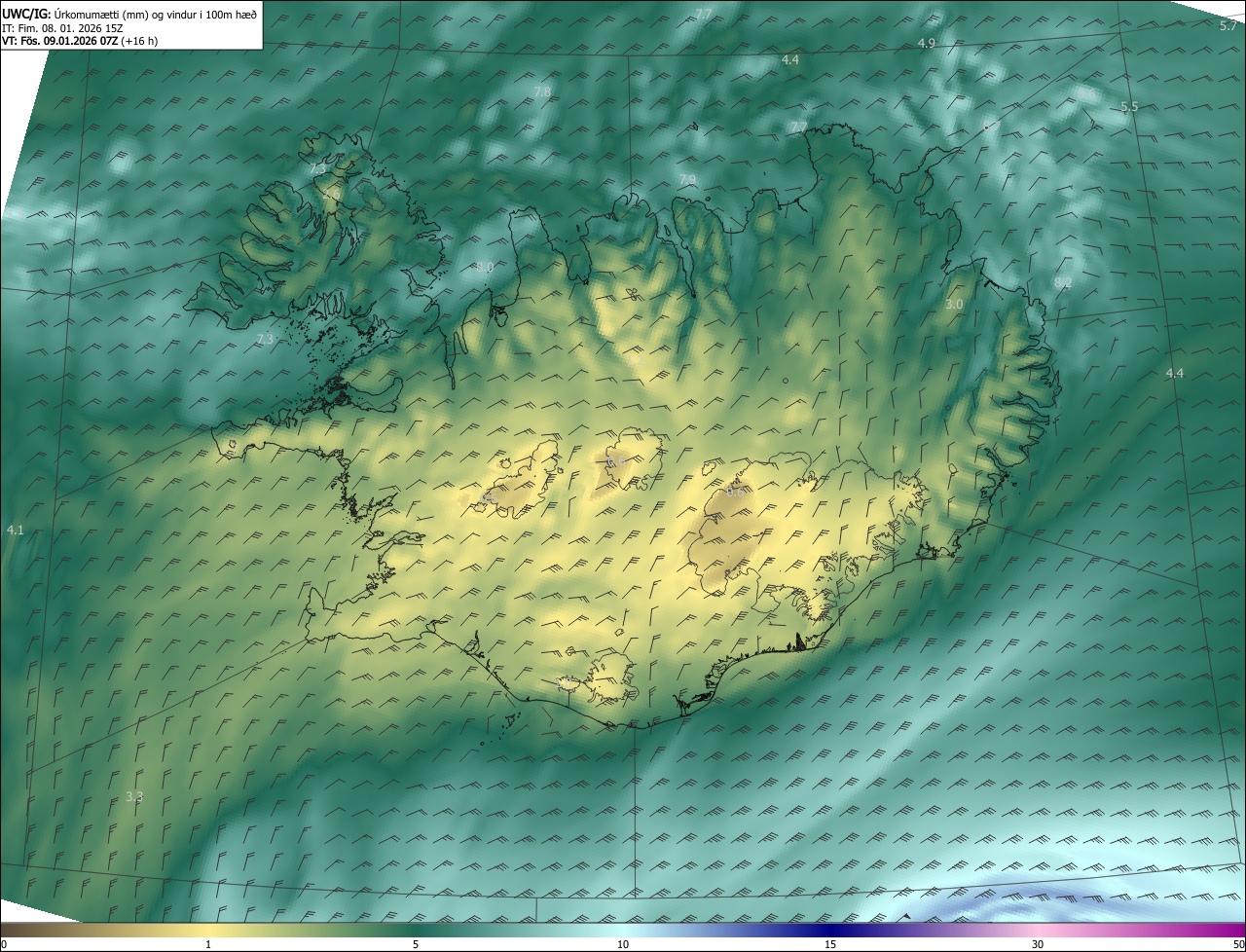The height and width of the screenshot is (952, 1246).
Task: Click the 1 tick on the color scale
Action: click(208, 945)
